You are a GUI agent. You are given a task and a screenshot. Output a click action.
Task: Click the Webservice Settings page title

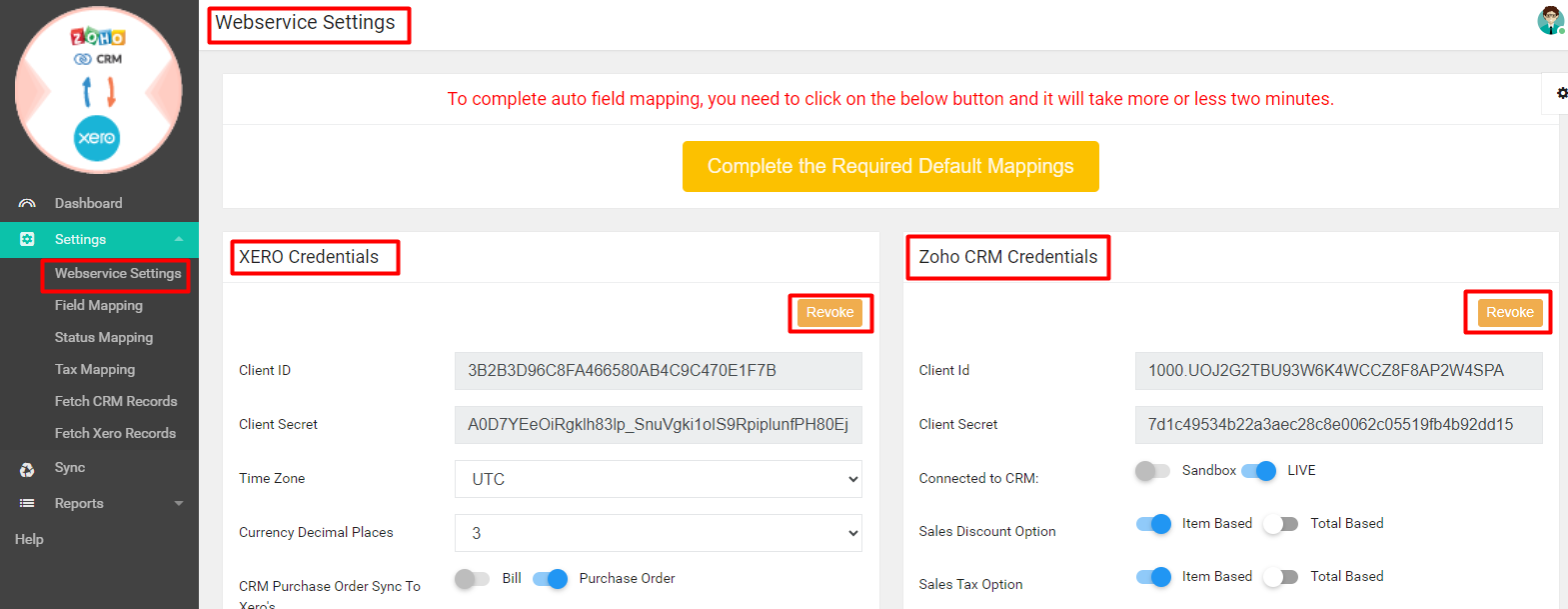[305, 22]
